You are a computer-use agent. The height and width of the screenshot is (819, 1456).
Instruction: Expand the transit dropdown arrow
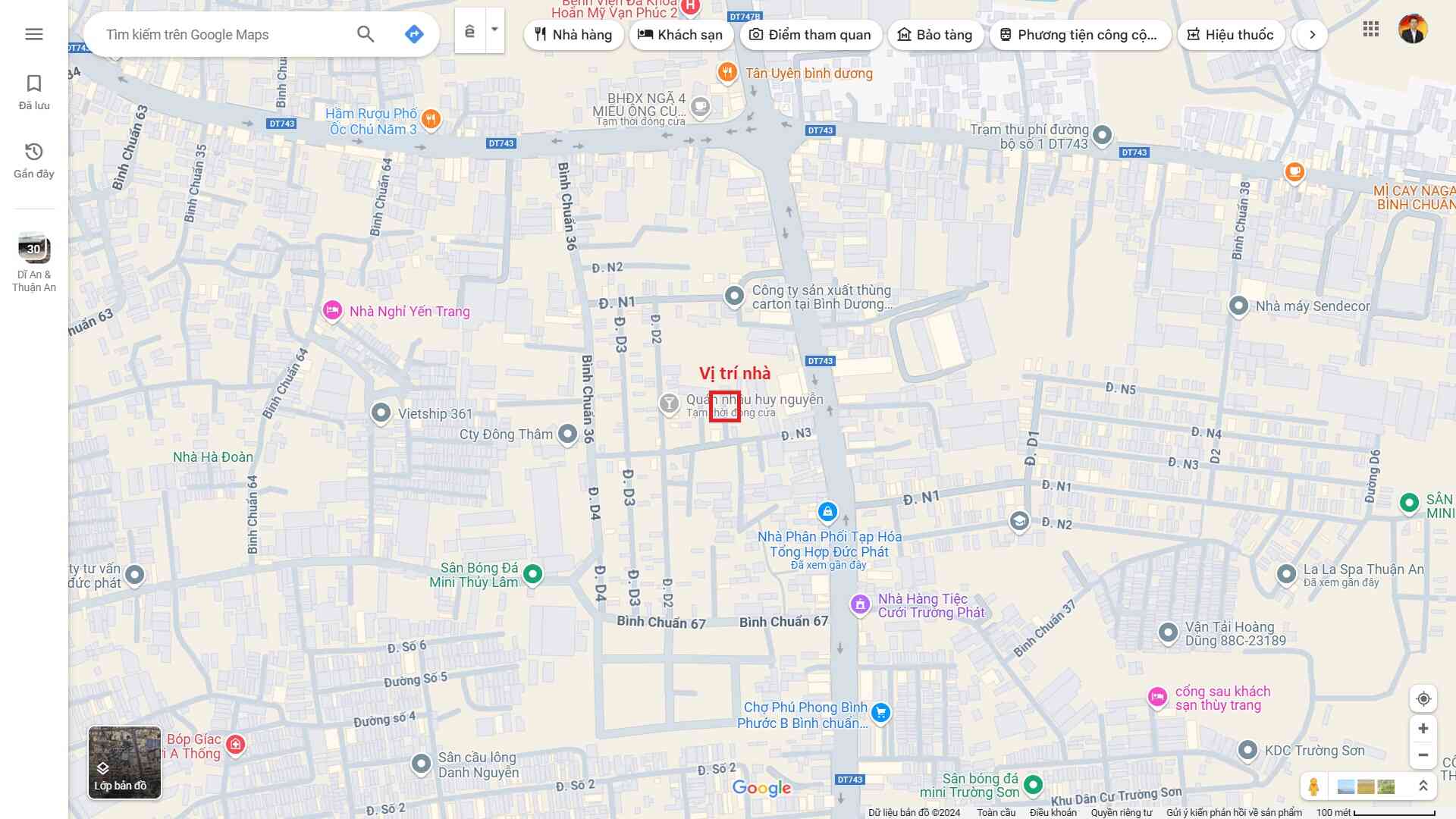point(494,30)
